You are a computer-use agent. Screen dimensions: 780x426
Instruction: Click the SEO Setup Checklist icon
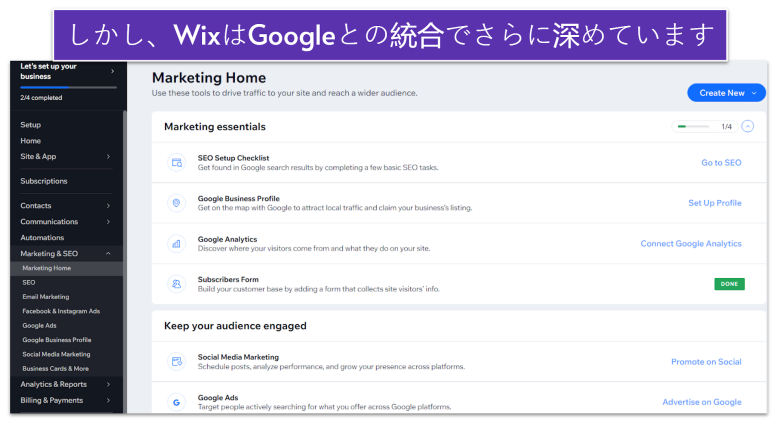click(x=177, y=163)
